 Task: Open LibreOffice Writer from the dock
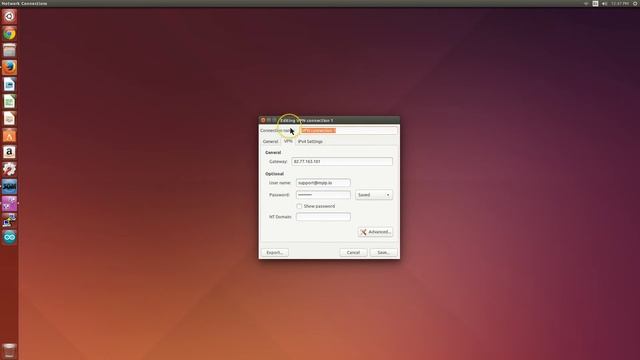9,84
